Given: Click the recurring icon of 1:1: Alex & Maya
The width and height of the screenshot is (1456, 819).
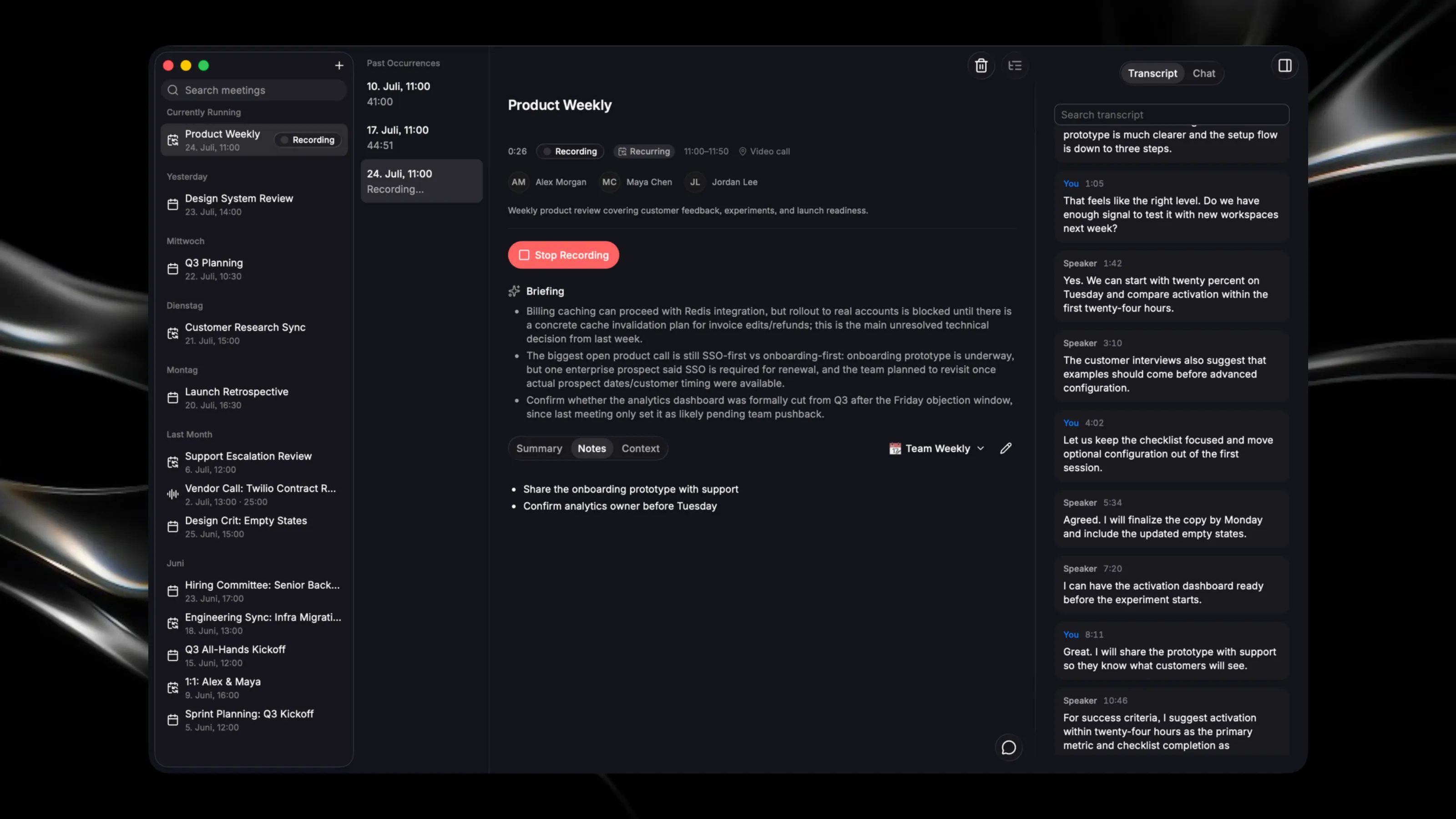Looking at the screenshot, I should pos(173,688).
